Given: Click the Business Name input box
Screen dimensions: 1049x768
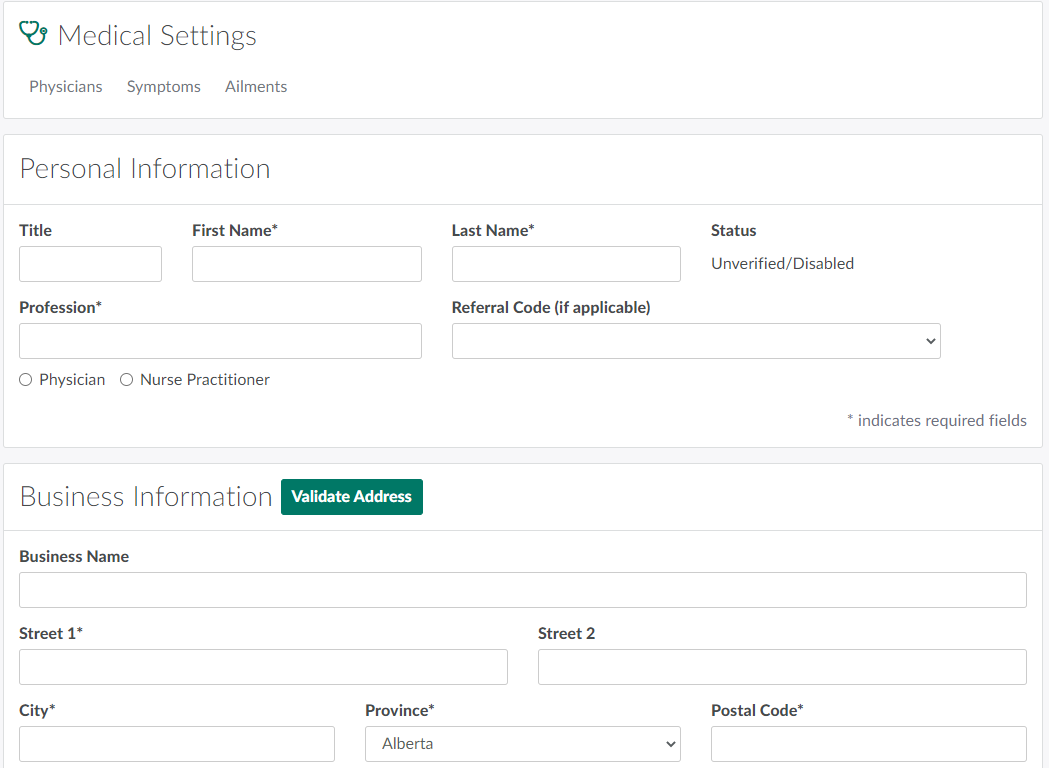Looking at the screenshot, I should point(522,590).
